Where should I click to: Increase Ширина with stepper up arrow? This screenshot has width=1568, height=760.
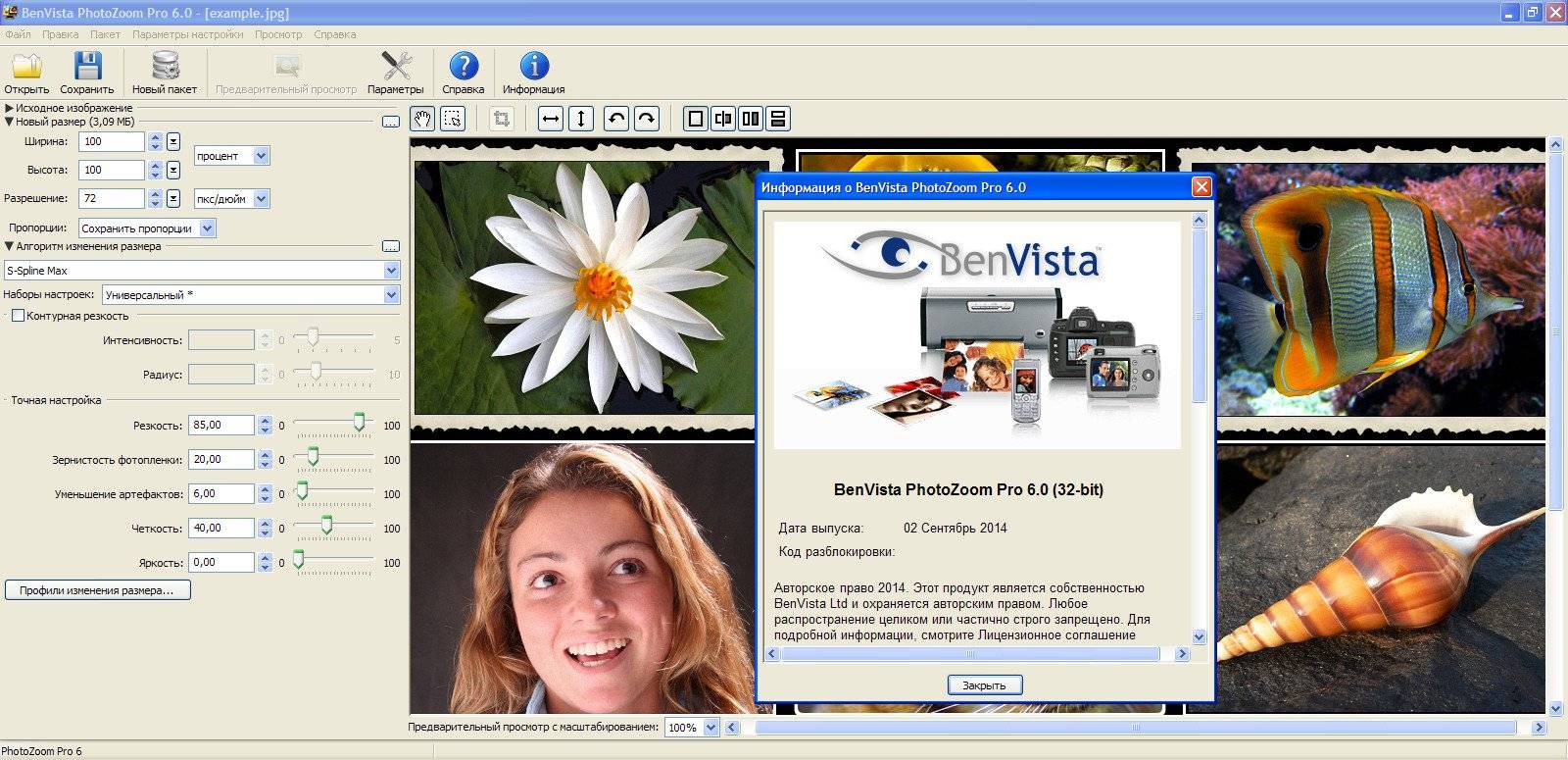(155, 137)
